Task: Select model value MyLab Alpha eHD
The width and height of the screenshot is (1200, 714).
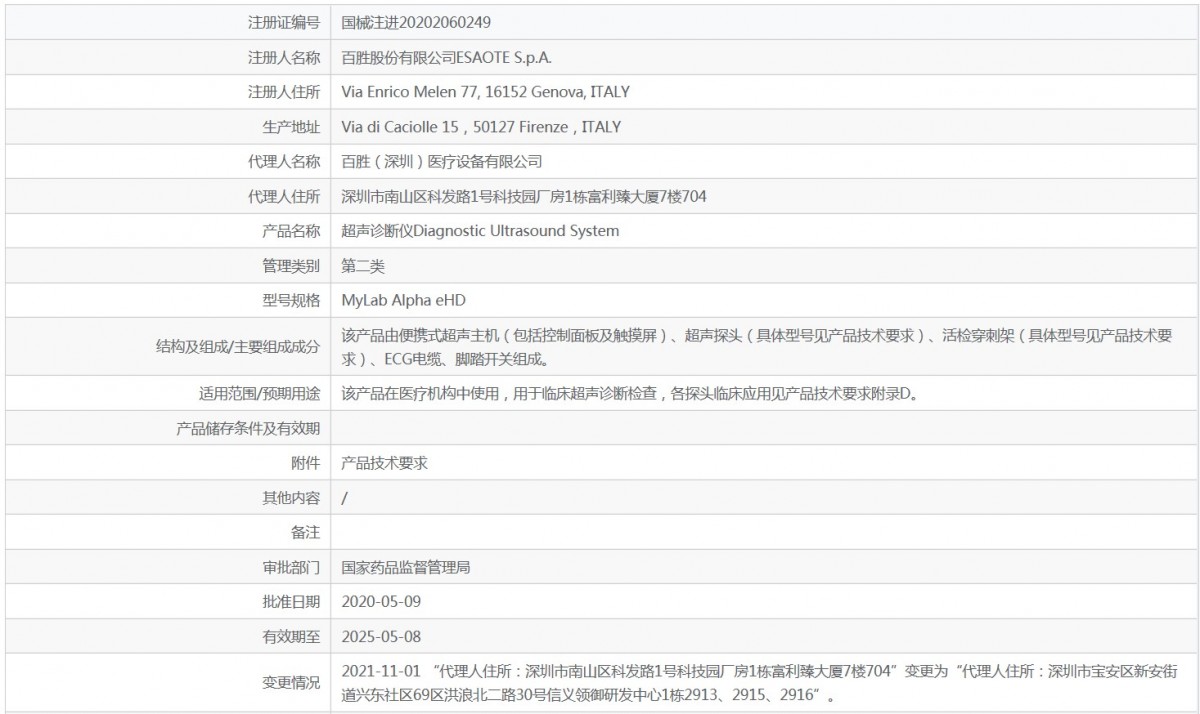Action: click(404, 300)
